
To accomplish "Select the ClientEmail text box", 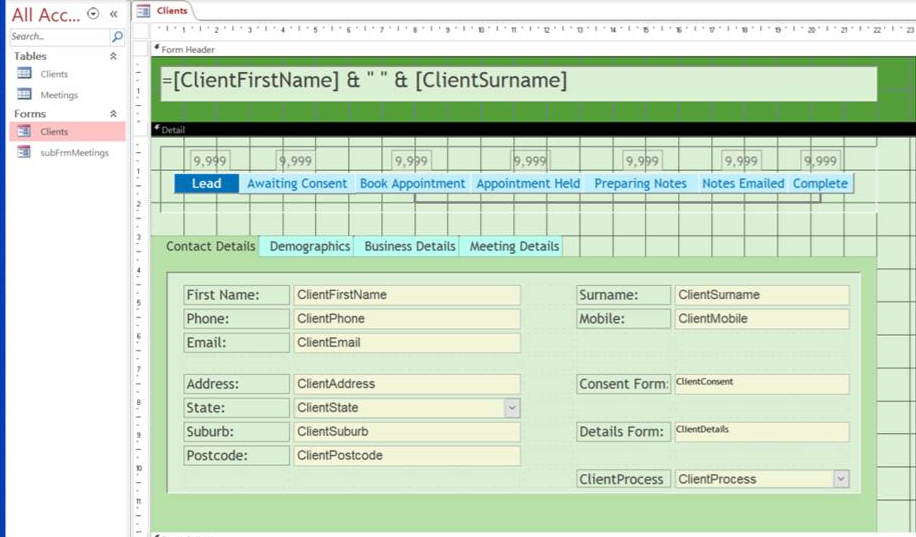I will coord(407,343).
